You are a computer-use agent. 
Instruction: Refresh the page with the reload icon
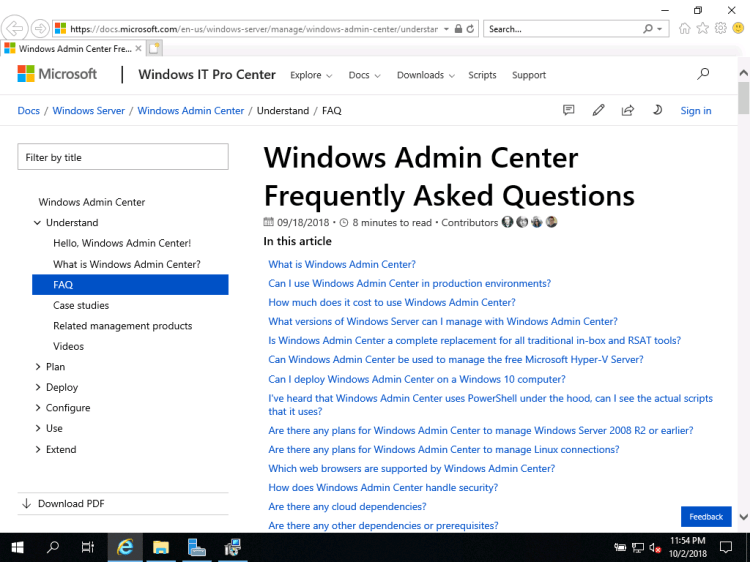click(x=471, y=29)
